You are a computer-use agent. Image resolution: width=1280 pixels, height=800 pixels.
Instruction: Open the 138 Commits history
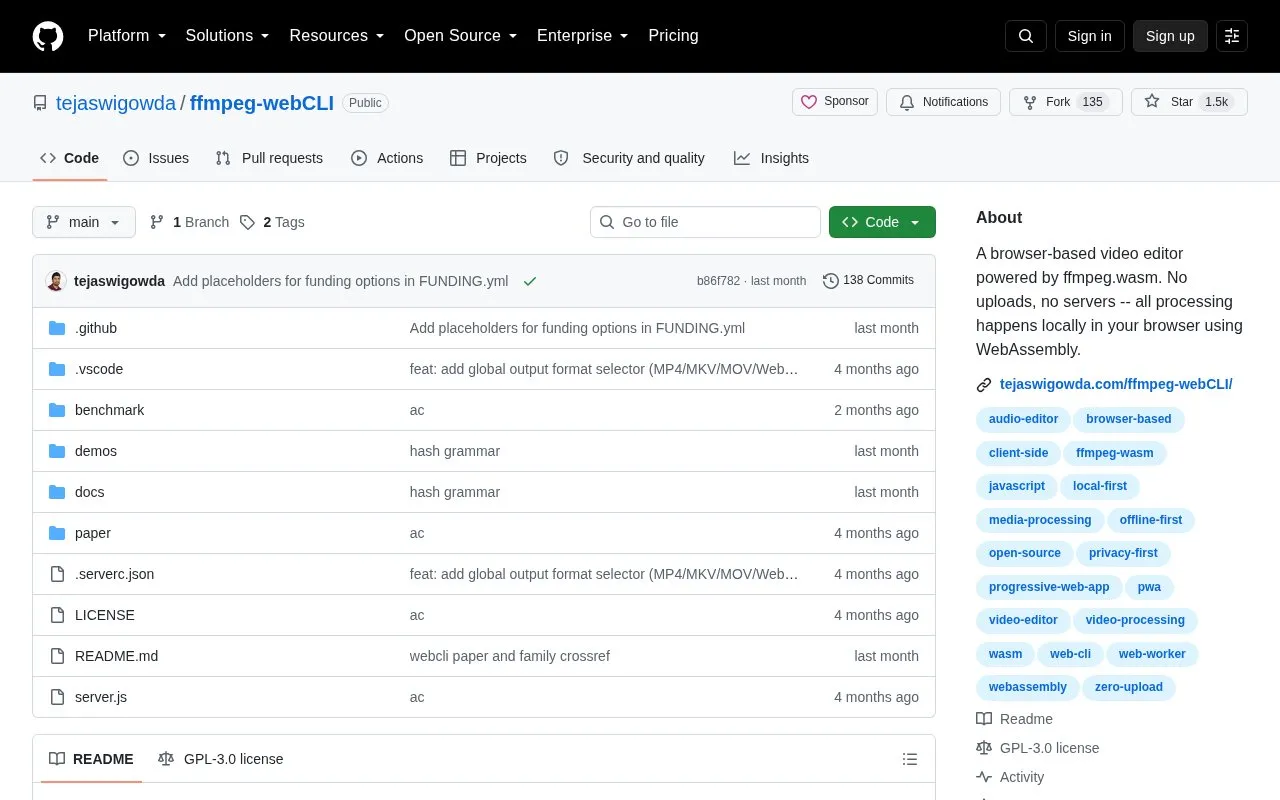point(868,281)
